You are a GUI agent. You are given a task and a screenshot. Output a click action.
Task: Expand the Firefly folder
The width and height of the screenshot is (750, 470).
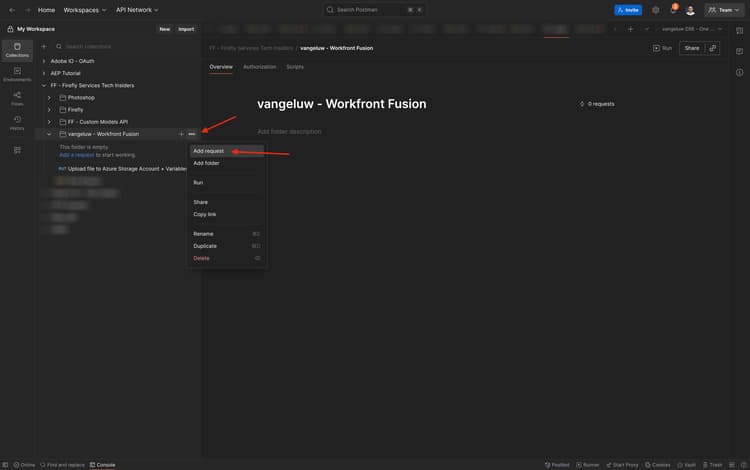click(49, 110)
